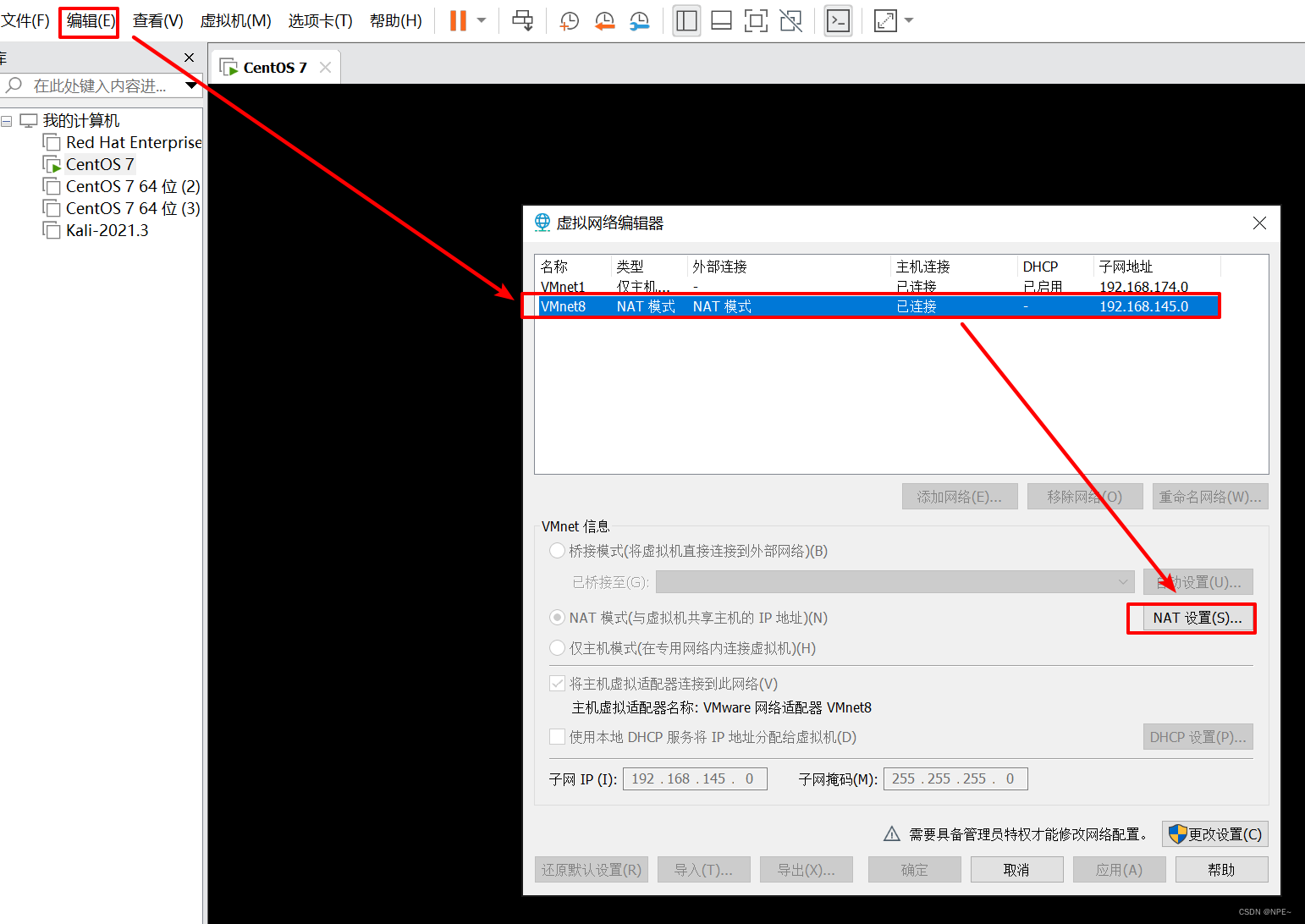
Task: Toggle the local DHCP service checkbox
Action: pyautogui.click(x=557, y=737)
